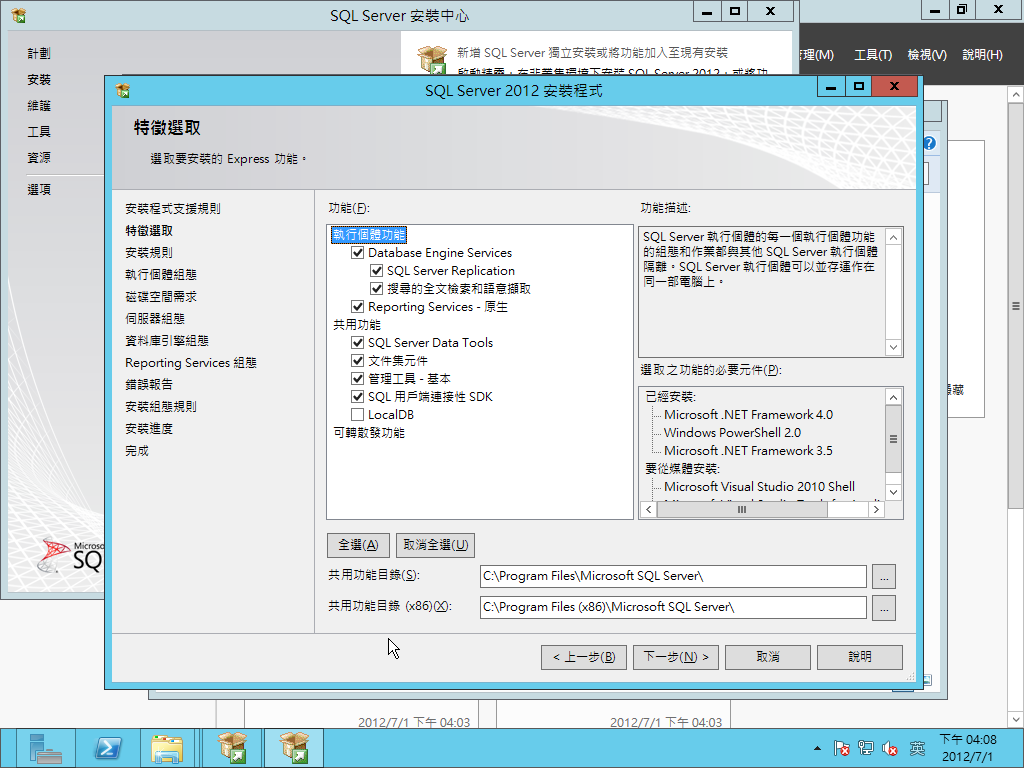
Task: Click 英 input method indicator
Action: [918, 748]
